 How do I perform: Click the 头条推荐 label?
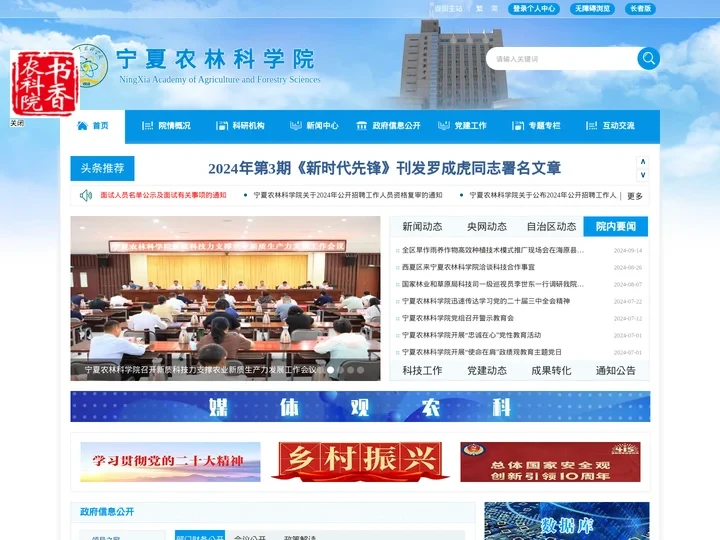[x=102, y=169]
